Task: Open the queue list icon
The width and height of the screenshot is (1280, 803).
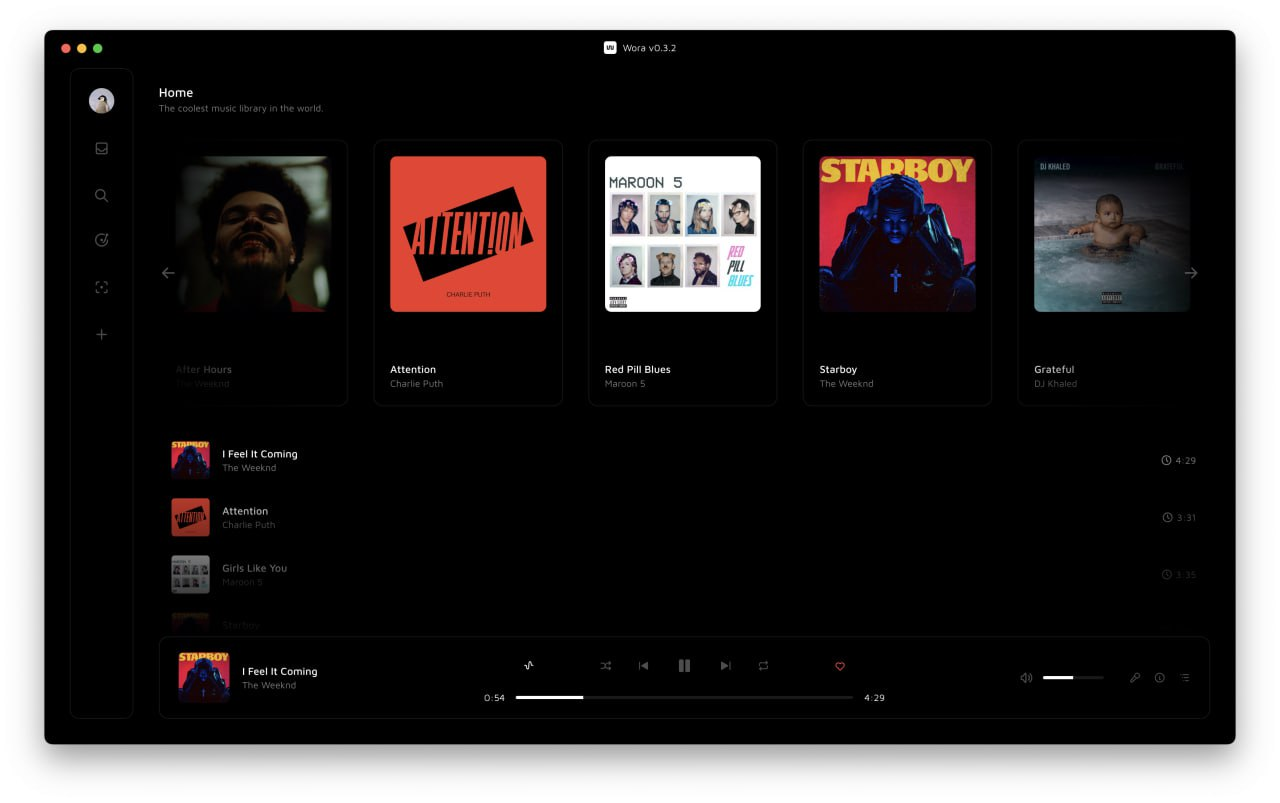Action: pyautogui.click(x=1185, y=677)
